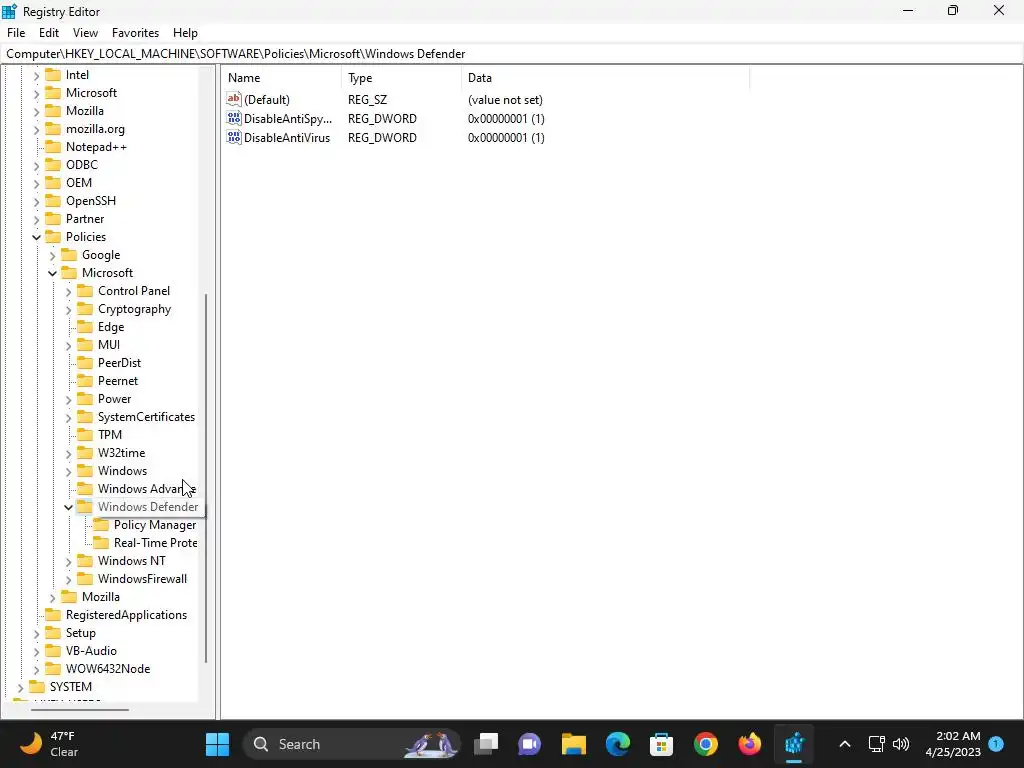Click the registry path address bar
The width and height of the screenshot is (1024, 768).
point(512,54)
